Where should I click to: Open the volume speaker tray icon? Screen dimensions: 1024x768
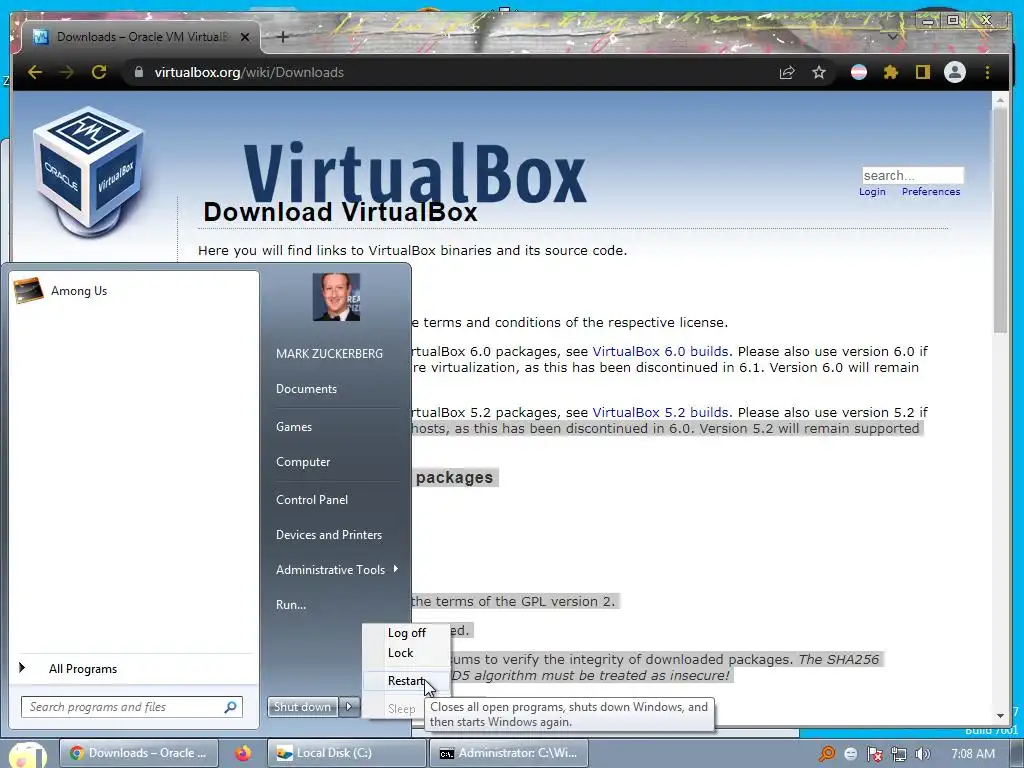pyautogui.click(x=923, y=754)
